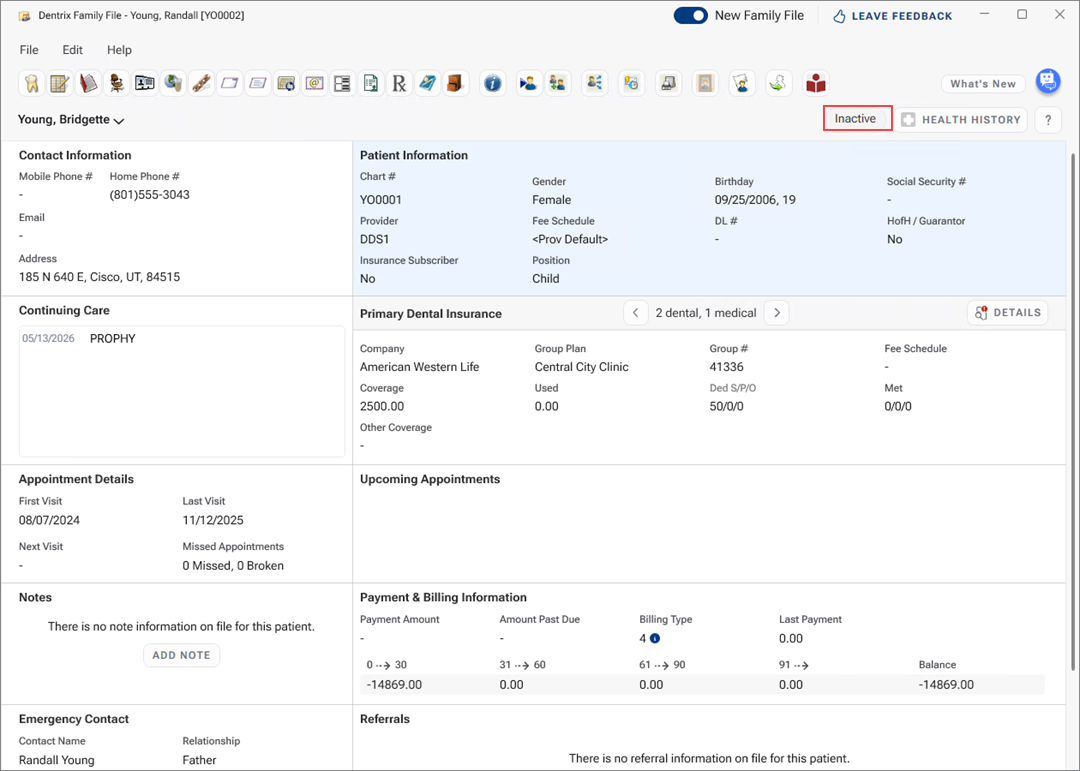Click the billing type info icon
Image resolution: width=1080 pixels, height=771 pixels.
[x=655, y=638]
